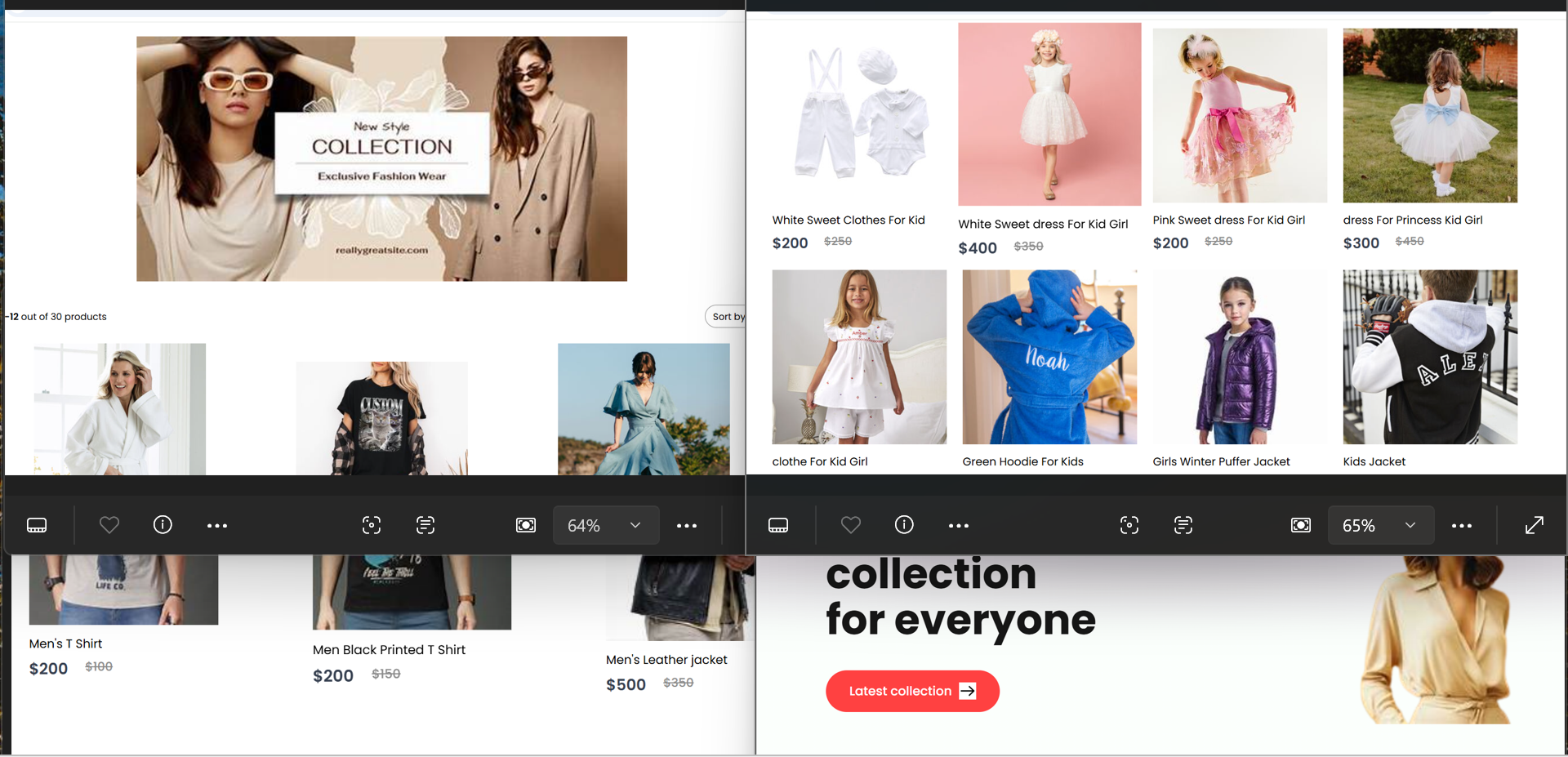
Task: Click the scan text icon in right viewer
Action: click(1183, 525)
